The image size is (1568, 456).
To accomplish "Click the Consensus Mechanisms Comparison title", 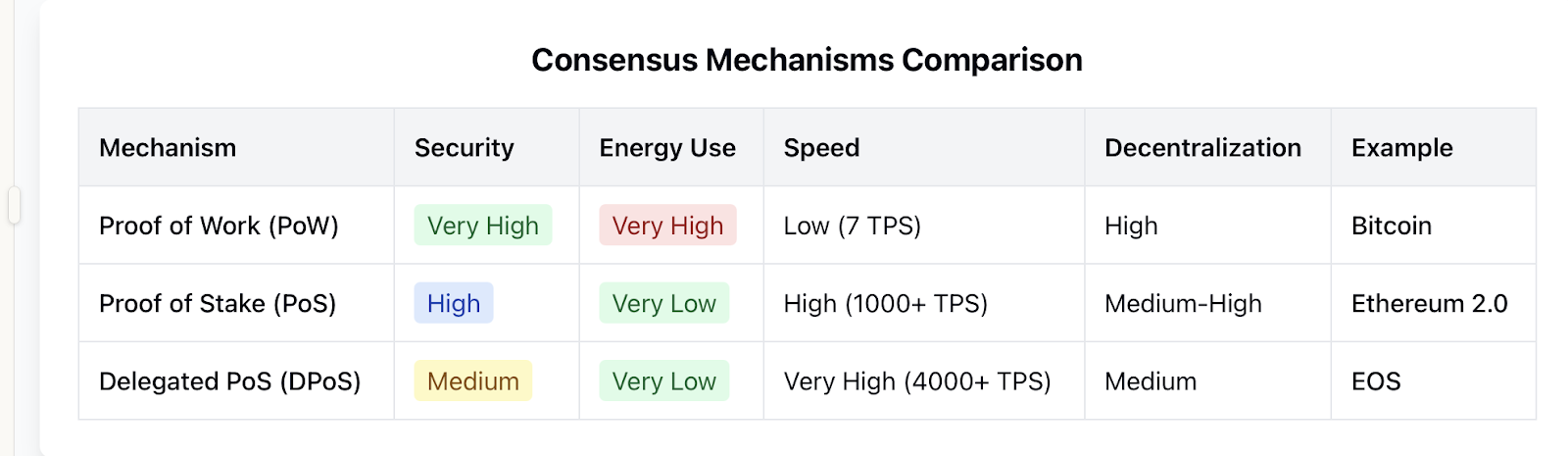I will click(807, 61).
